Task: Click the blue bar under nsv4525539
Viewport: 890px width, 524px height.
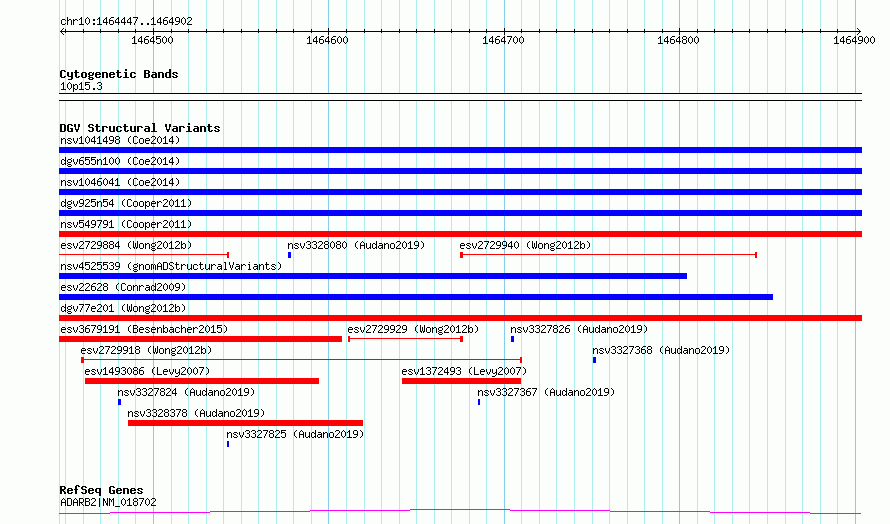Action: (373, 276)
